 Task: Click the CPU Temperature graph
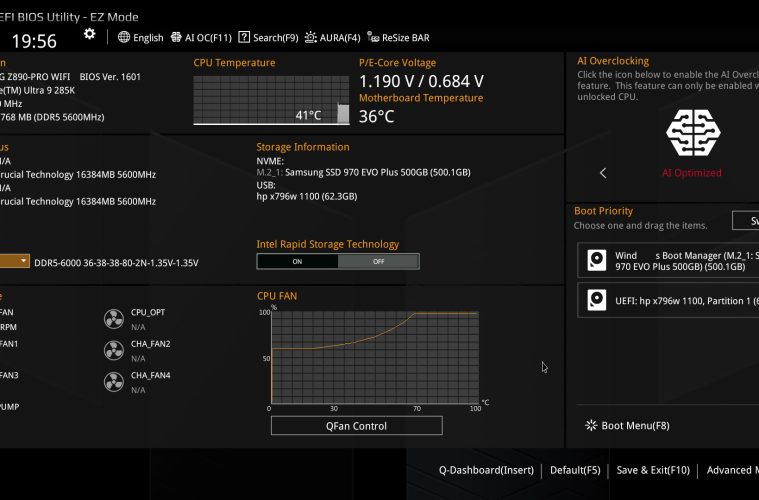coord(271,100)
